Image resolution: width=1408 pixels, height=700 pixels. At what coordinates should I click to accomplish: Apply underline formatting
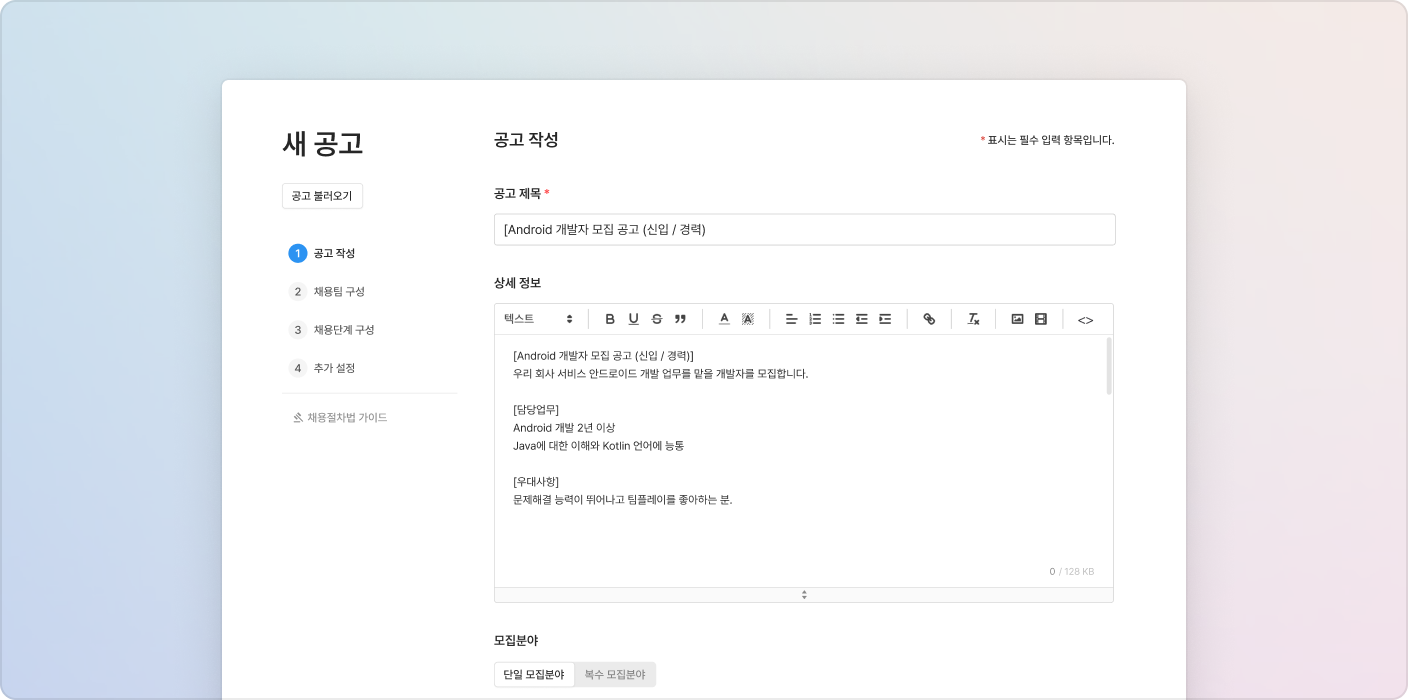pyautogui.click(x=633, y=319)
